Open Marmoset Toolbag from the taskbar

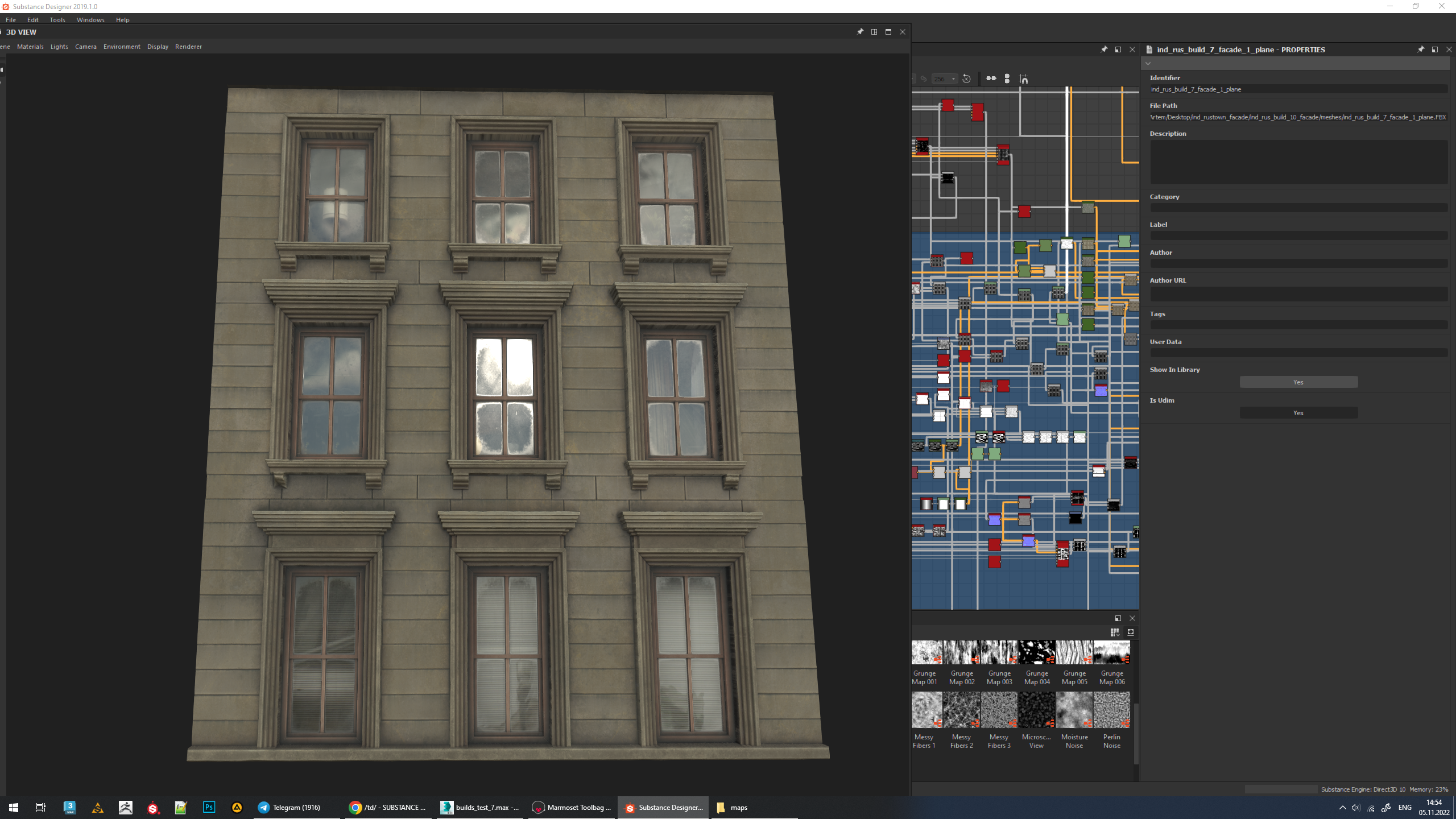tap(572, 807)
